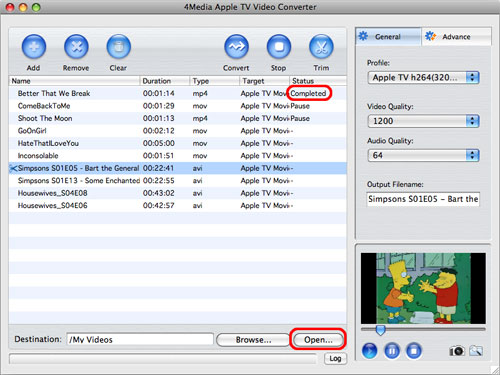The height and width of the screenshot is (375, 500).
Task: Open the snapshot folder magnifier icon
Action: tap(476, 351)
